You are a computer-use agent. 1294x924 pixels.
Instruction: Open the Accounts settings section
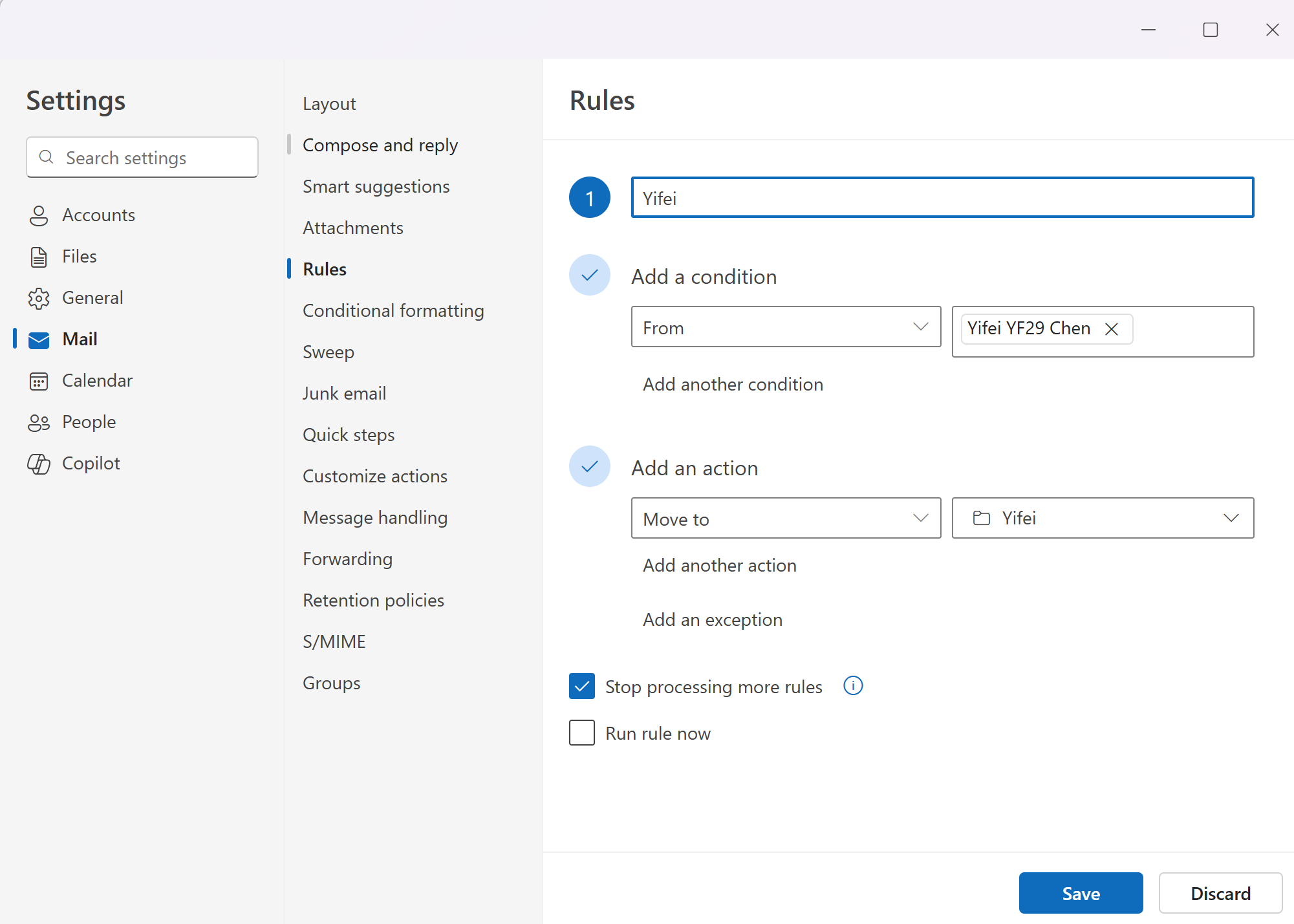pyautogui.click(x=98, y=215)
